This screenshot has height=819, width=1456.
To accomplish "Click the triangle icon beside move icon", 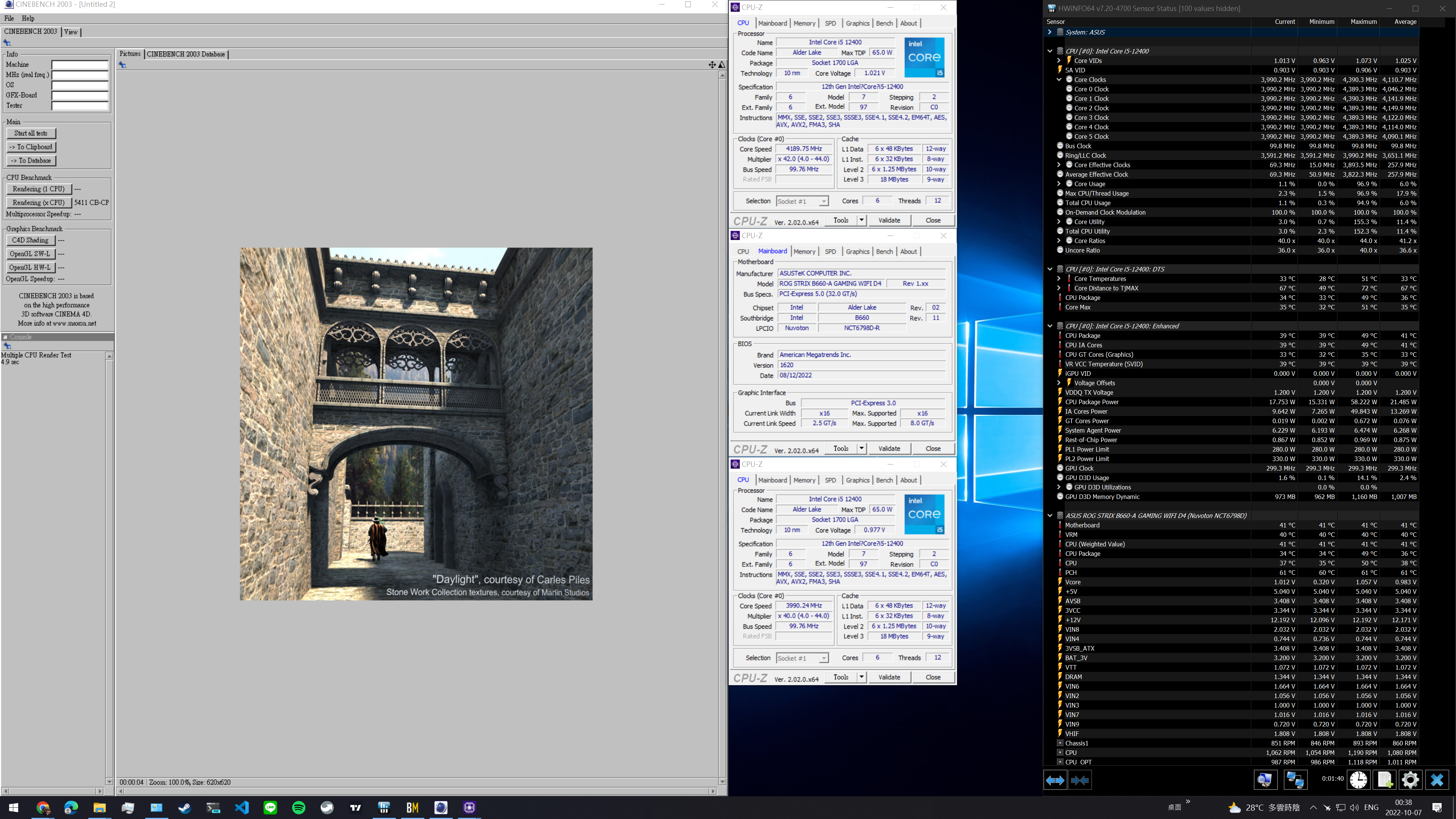I will pos(722,64).
